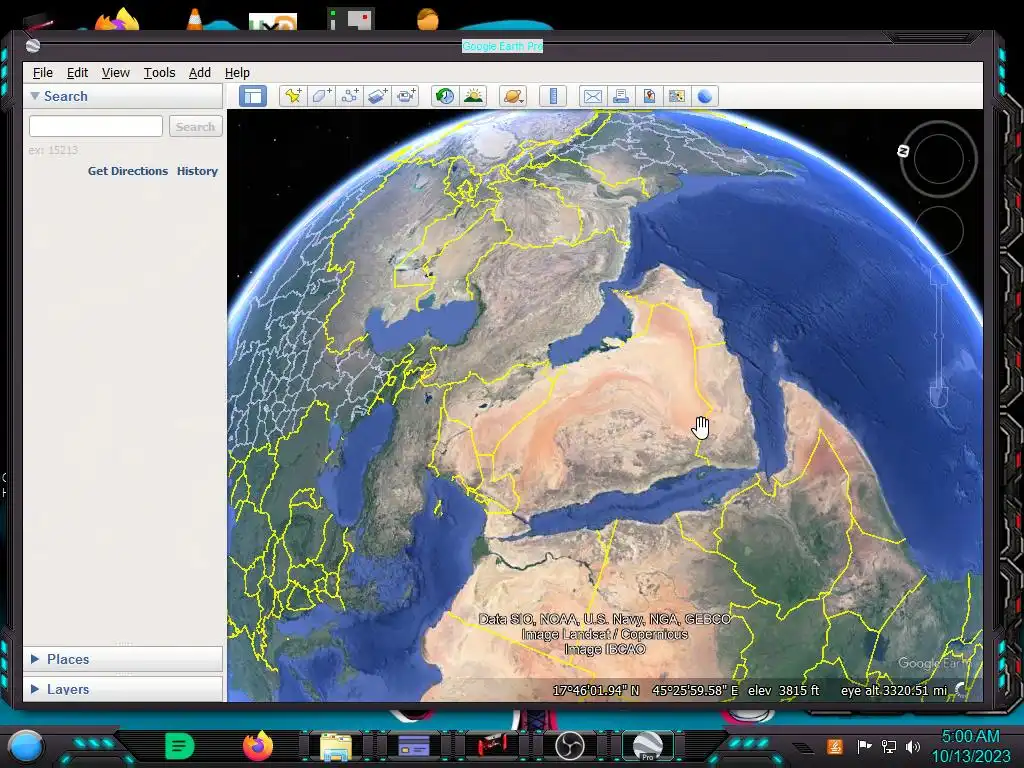Viewport: 1024px width, 768px height.
Task: Open the purple card app in taskbar
Action: click(413, 746)
